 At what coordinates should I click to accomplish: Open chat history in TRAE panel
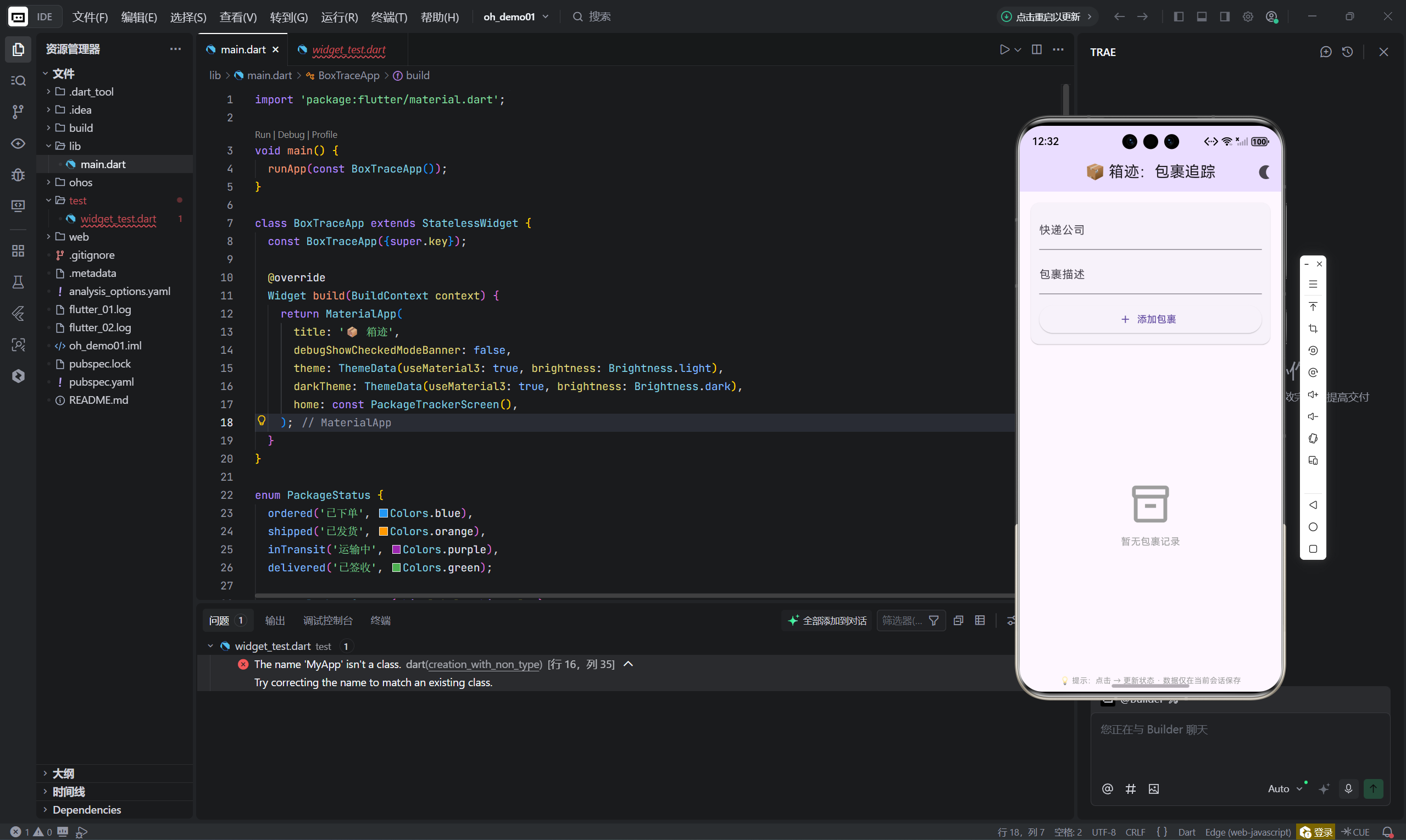pos(1348,52)
